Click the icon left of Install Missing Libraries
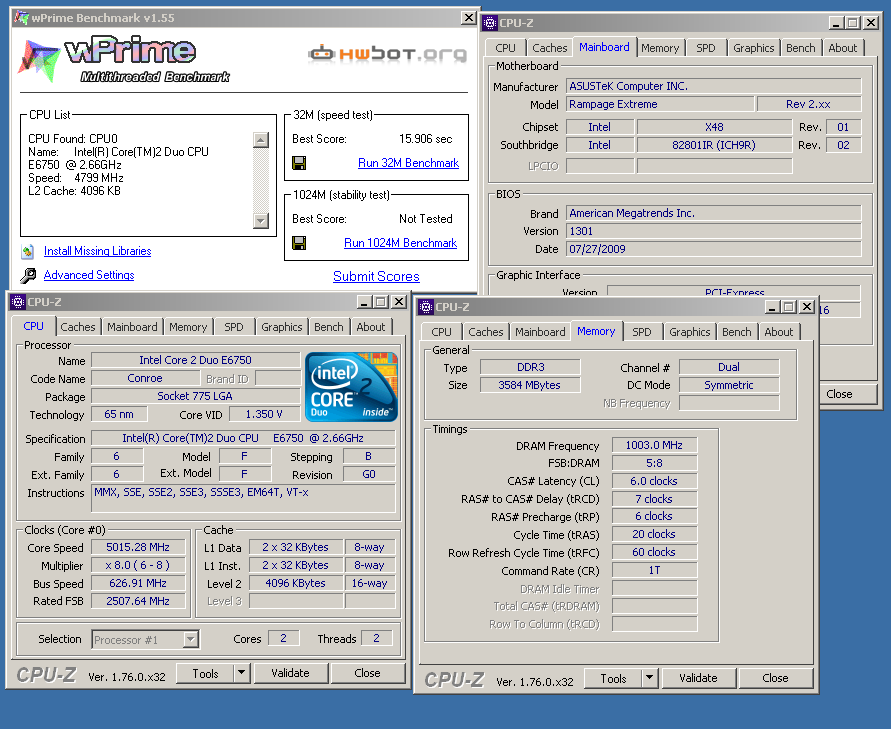Viewport: 891px width, 729px height. click(x=27, y=251)
